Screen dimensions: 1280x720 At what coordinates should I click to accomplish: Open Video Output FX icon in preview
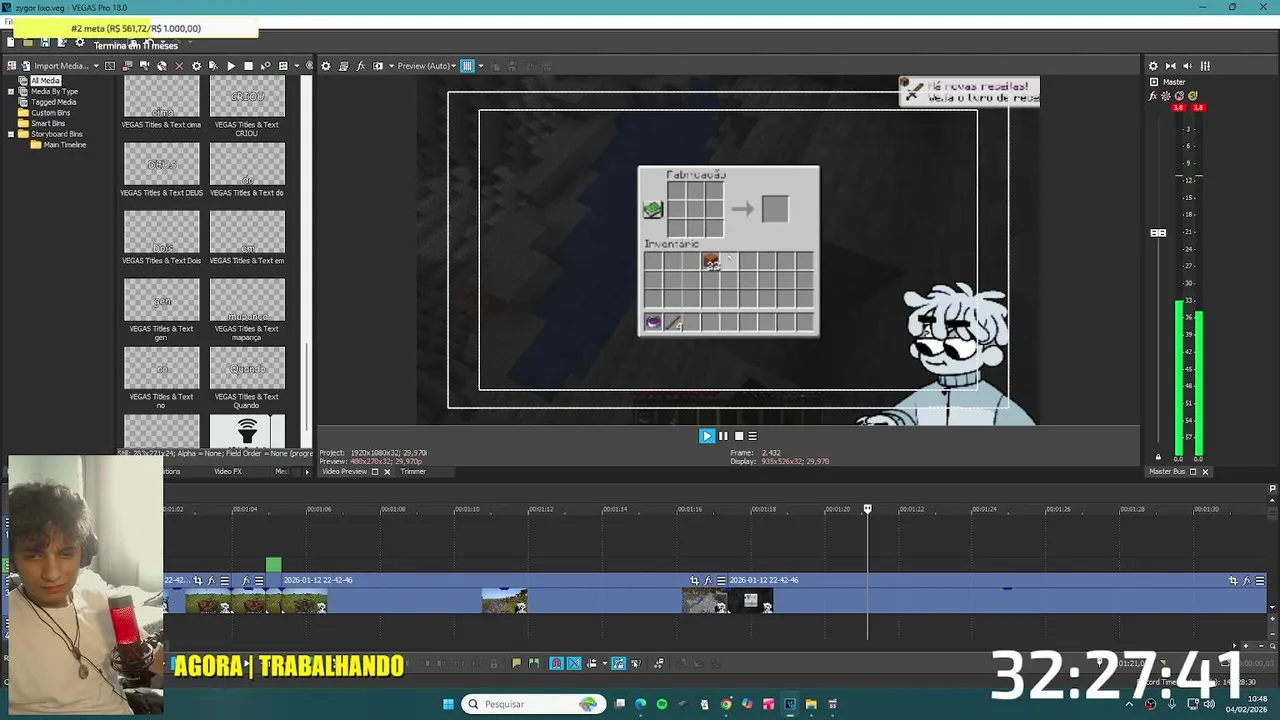360,66
